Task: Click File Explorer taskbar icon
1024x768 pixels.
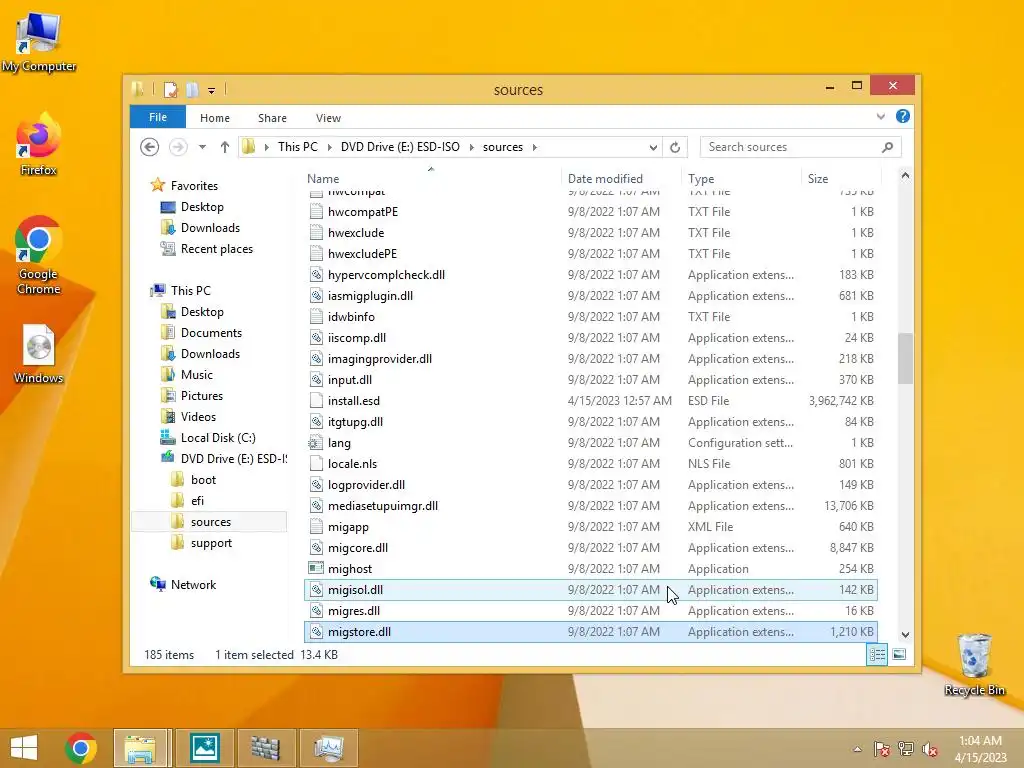Action: click(140, 748)
